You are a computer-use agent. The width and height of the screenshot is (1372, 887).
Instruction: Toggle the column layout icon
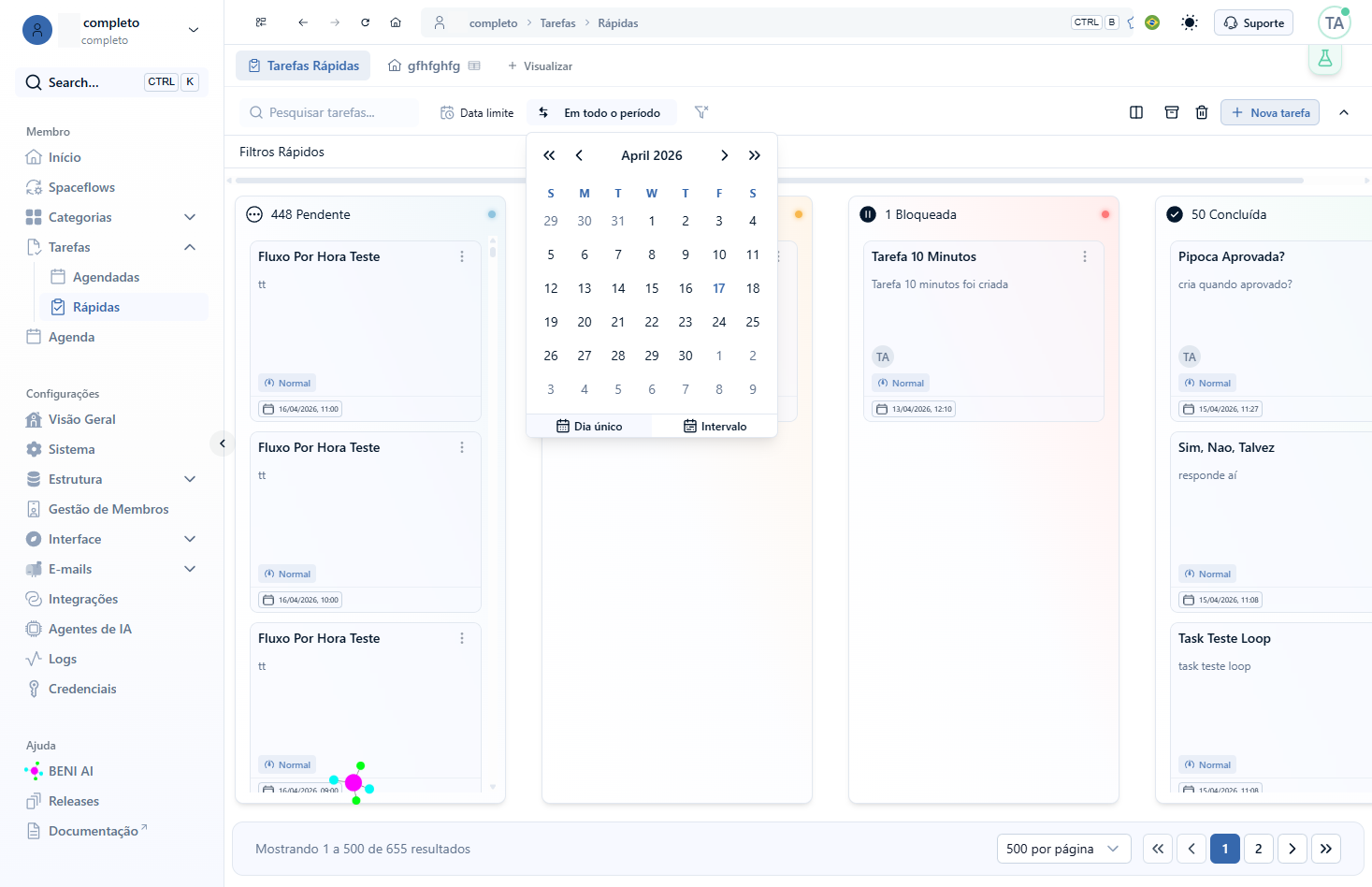point(1136,112)
